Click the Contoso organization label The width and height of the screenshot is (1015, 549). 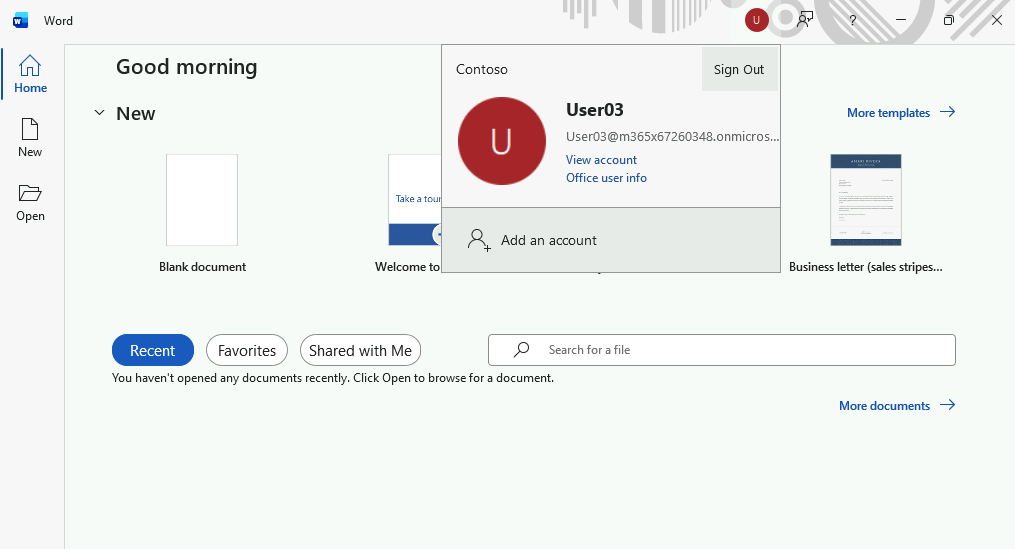point(482,69)
